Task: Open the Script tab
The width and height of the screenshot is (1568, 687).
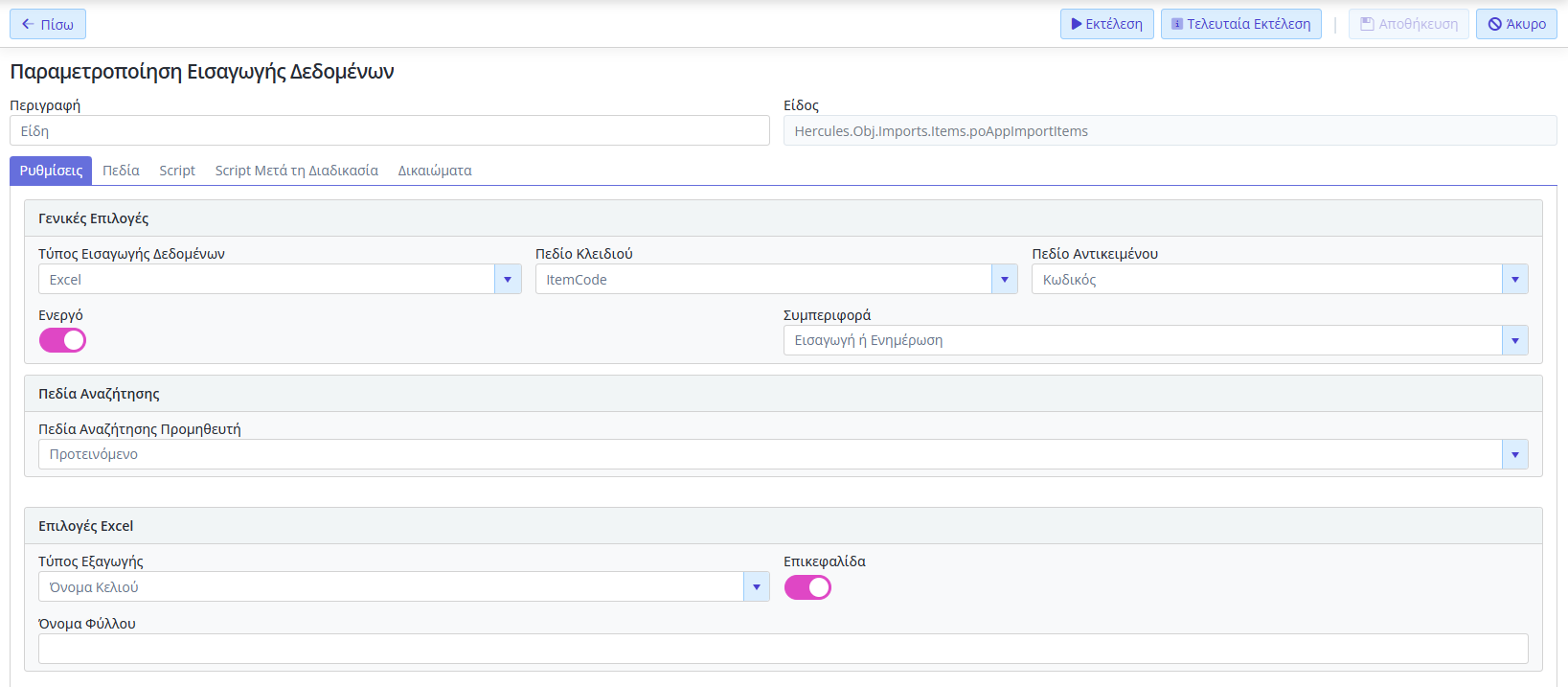Action: point(177,171)
